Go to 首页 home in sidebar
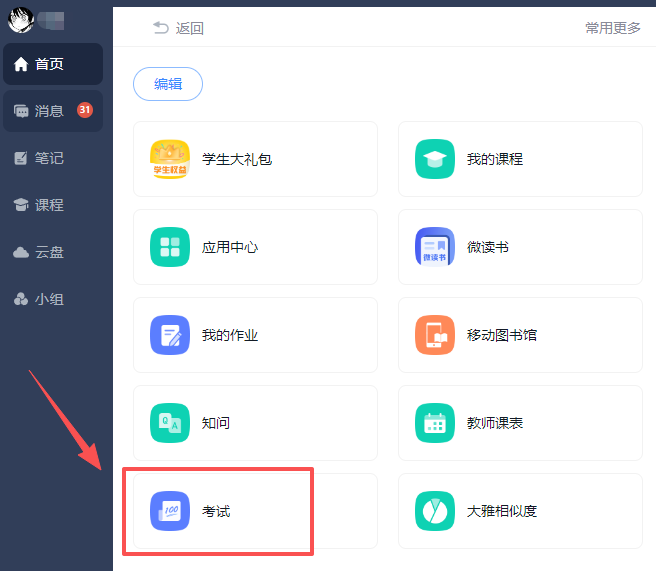Viewport: 656px width, 571px height. (53, 64)
